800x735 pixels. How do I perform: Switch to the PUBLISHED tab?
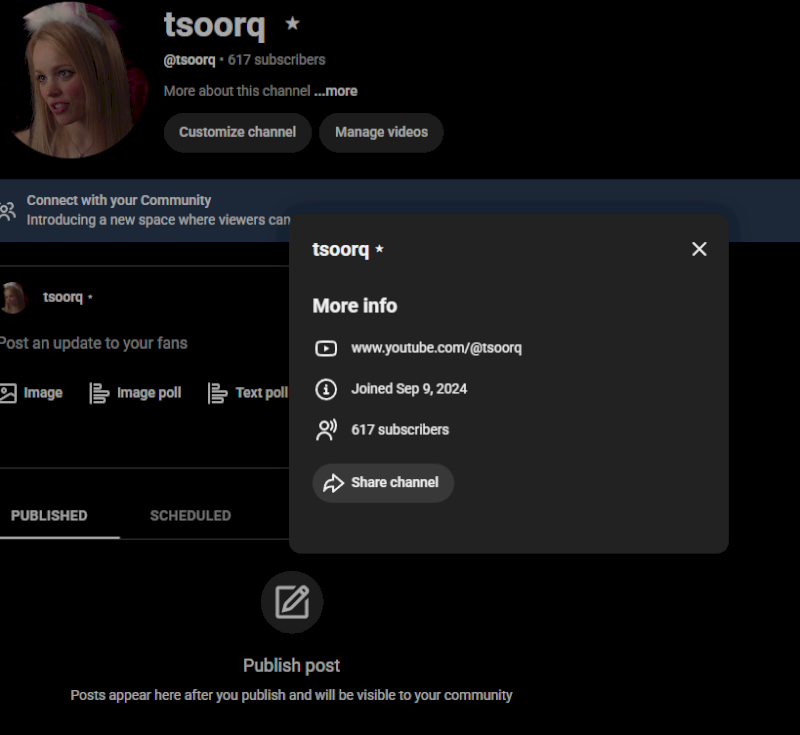pos(49,516)
